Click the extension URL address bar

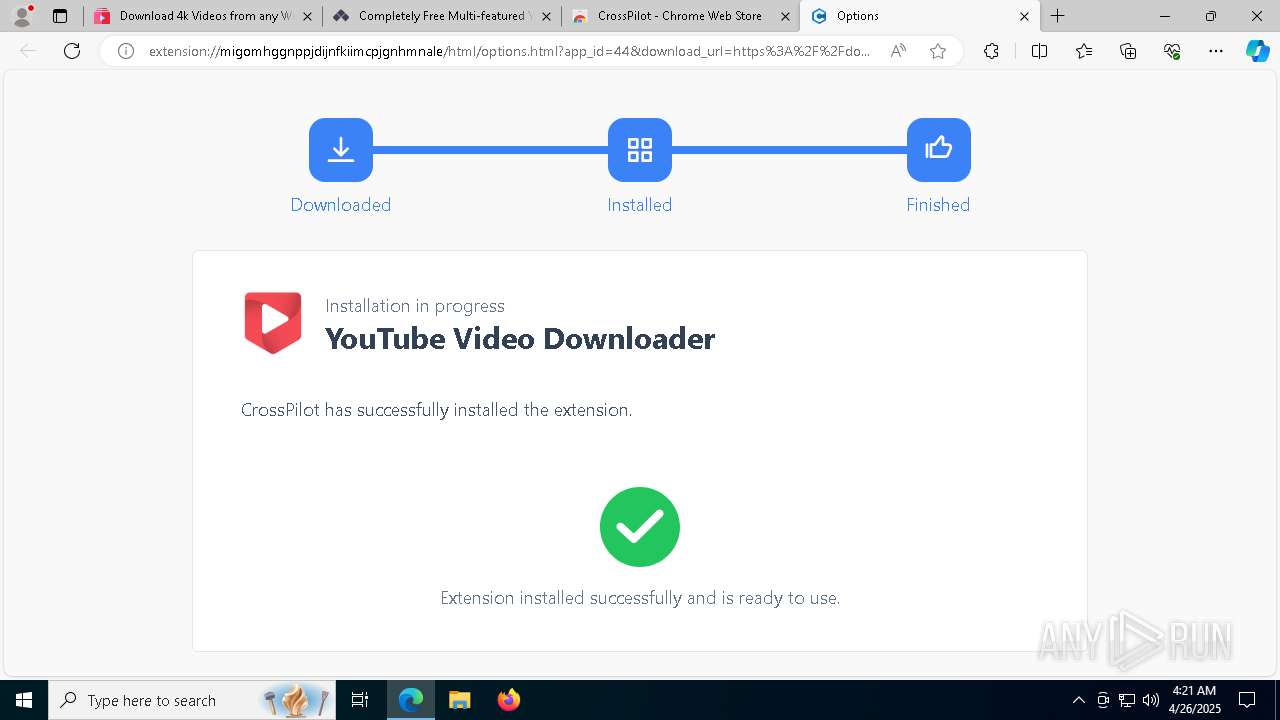pos(509,51)
